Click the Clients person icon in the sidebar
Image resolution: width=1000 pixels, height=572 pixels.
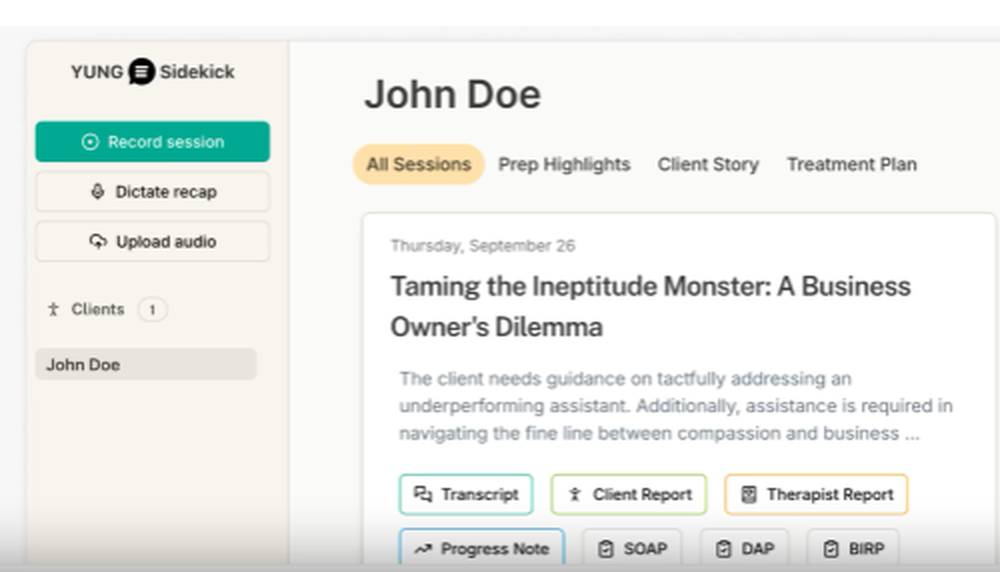pyautogui.click(x=53, y=309)
